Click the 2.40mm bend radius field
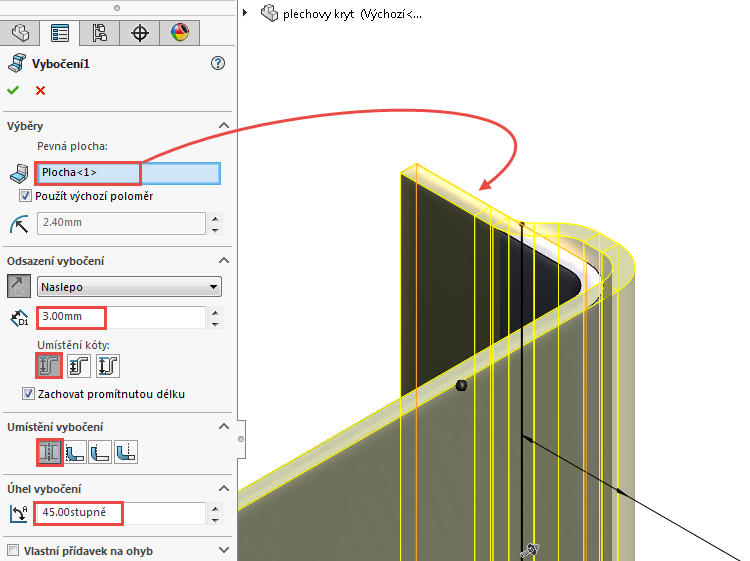Screen dimensions: 750x561 coord(121,223)
